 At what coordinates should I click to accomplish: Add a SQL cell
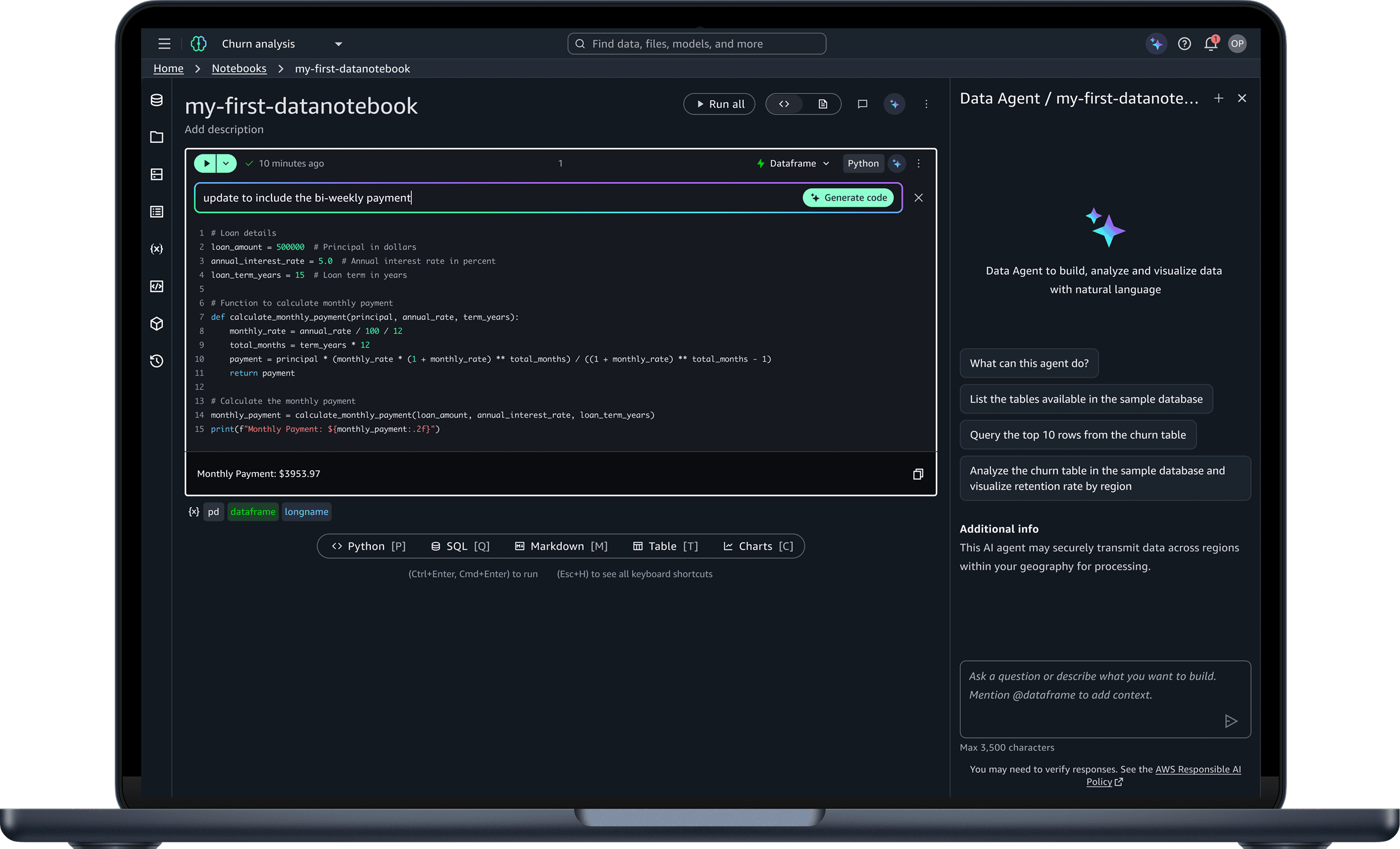460,546
